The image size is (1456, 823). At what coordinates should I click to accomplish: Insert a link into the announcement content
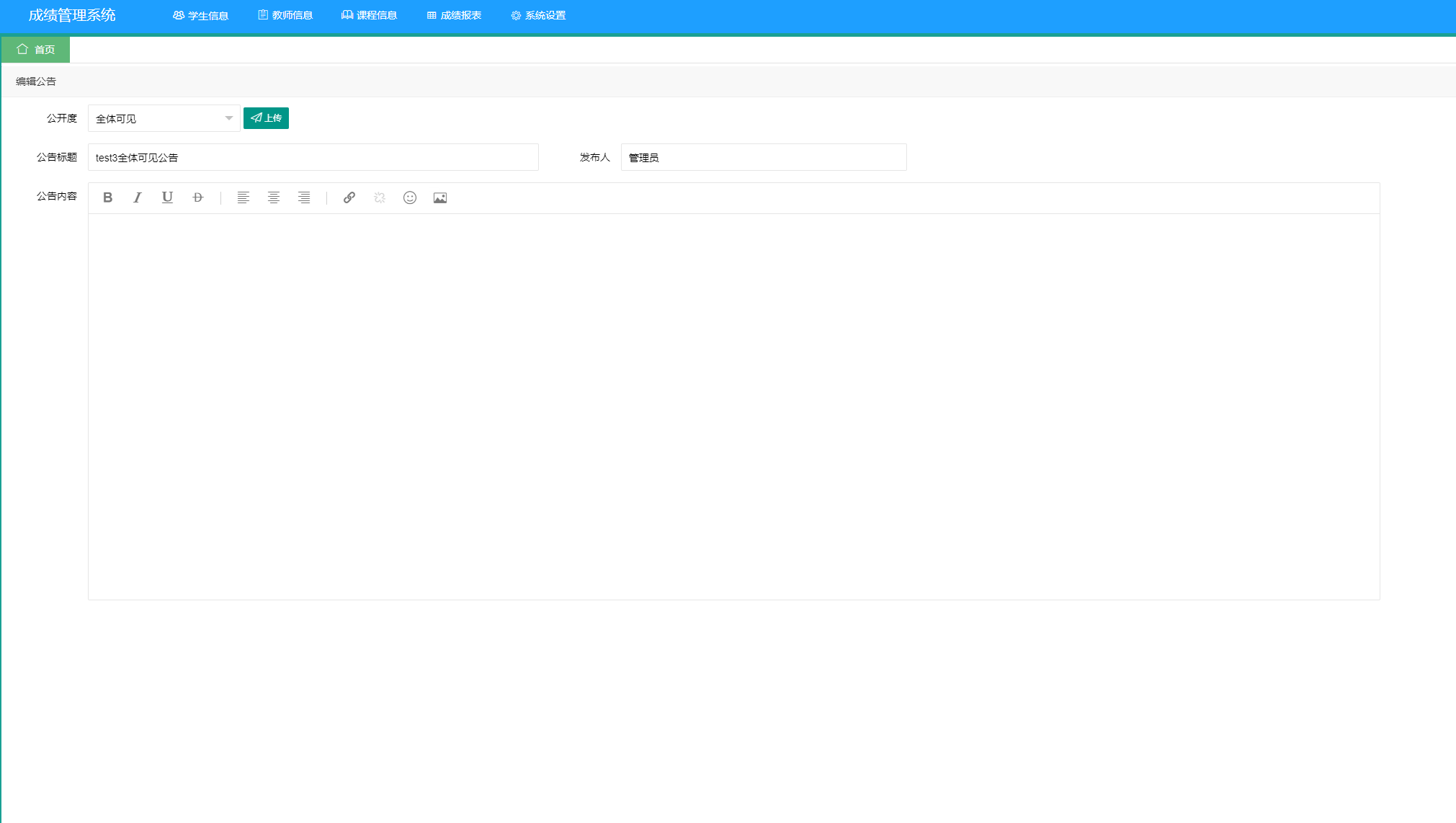(349, 197)
